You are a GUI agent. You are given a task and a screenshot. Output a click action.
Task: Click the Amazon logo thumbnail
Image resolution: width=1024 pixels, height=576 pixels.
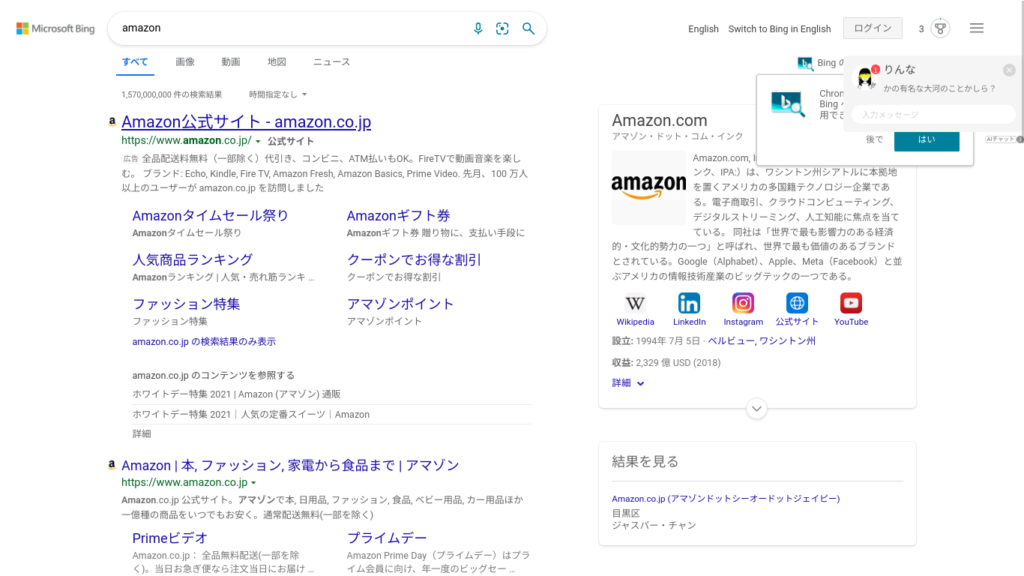tap(648, 186)
